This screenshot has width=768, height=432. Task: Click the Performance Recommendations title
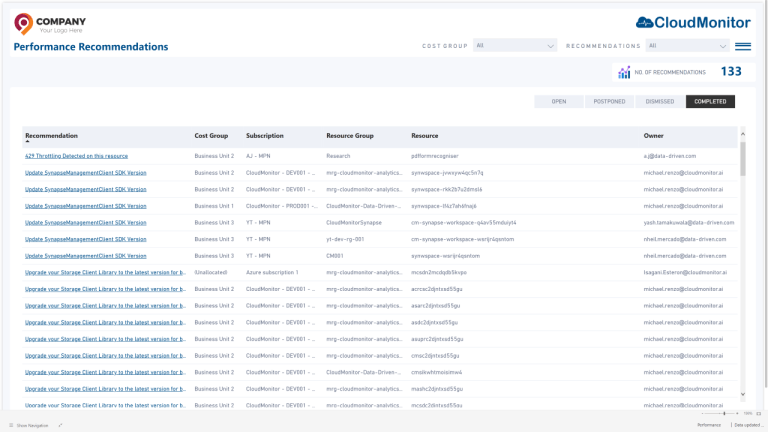91,47
